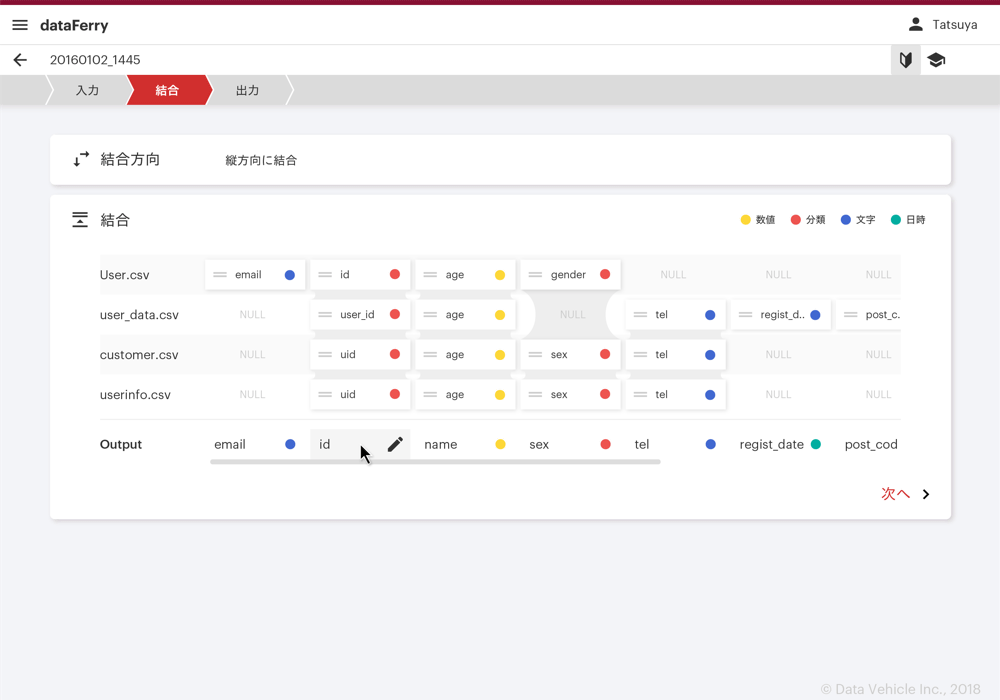The width and height of the screenshot is (1000, 700).
Task: Click the customer.csv file name
Action: point(139,354)
